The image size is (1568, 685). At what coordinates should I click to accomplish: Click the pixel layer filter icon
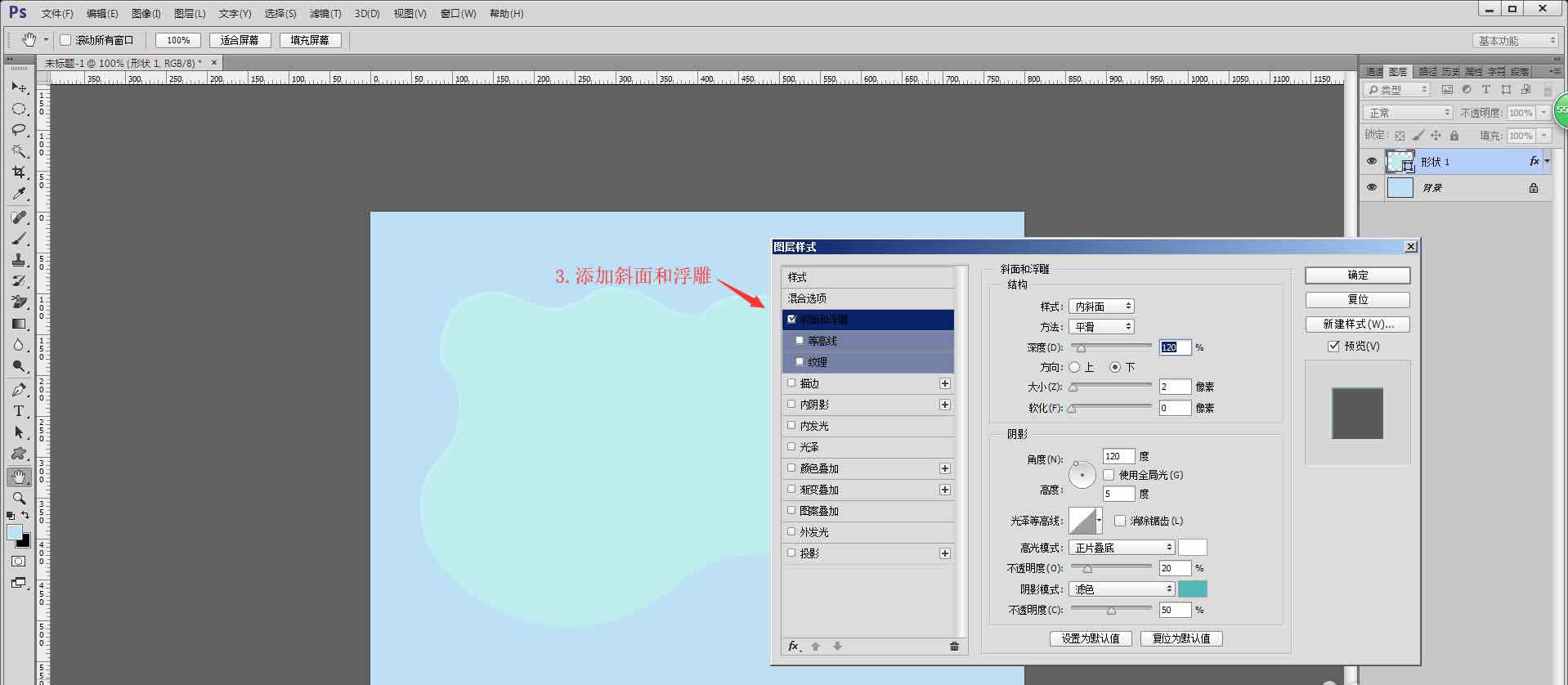point(1447,90)
